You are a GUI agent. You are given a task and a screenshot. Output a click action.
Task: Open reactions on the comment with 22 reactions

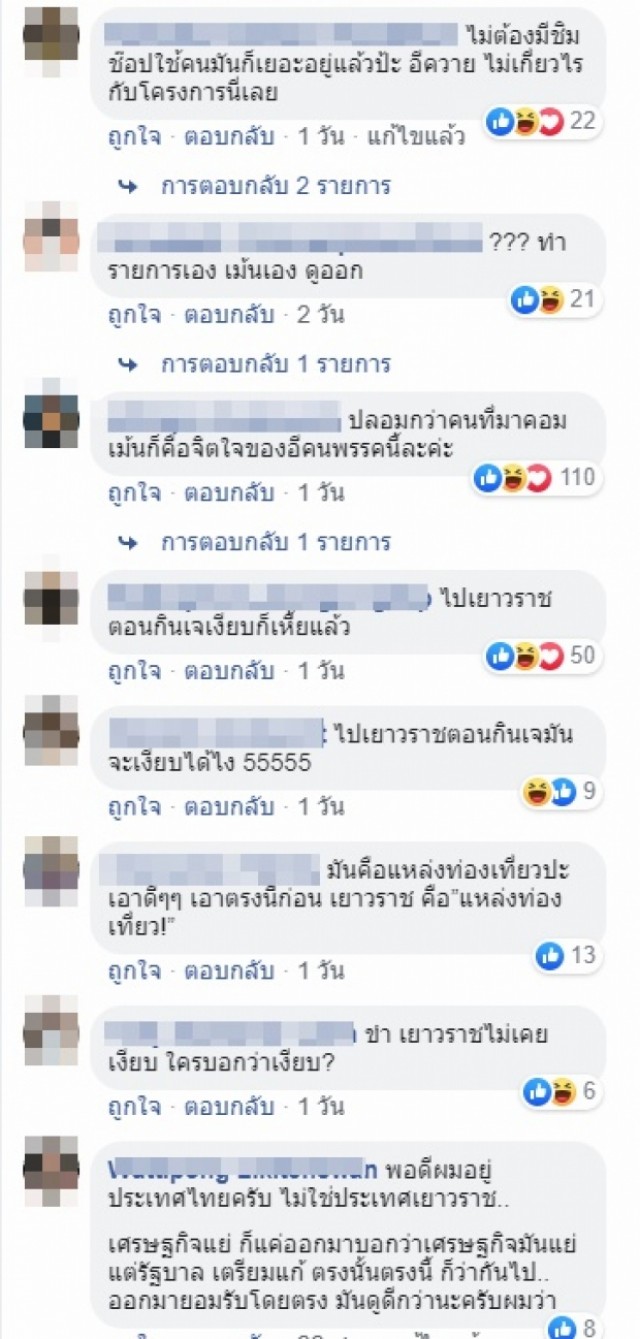540,122
